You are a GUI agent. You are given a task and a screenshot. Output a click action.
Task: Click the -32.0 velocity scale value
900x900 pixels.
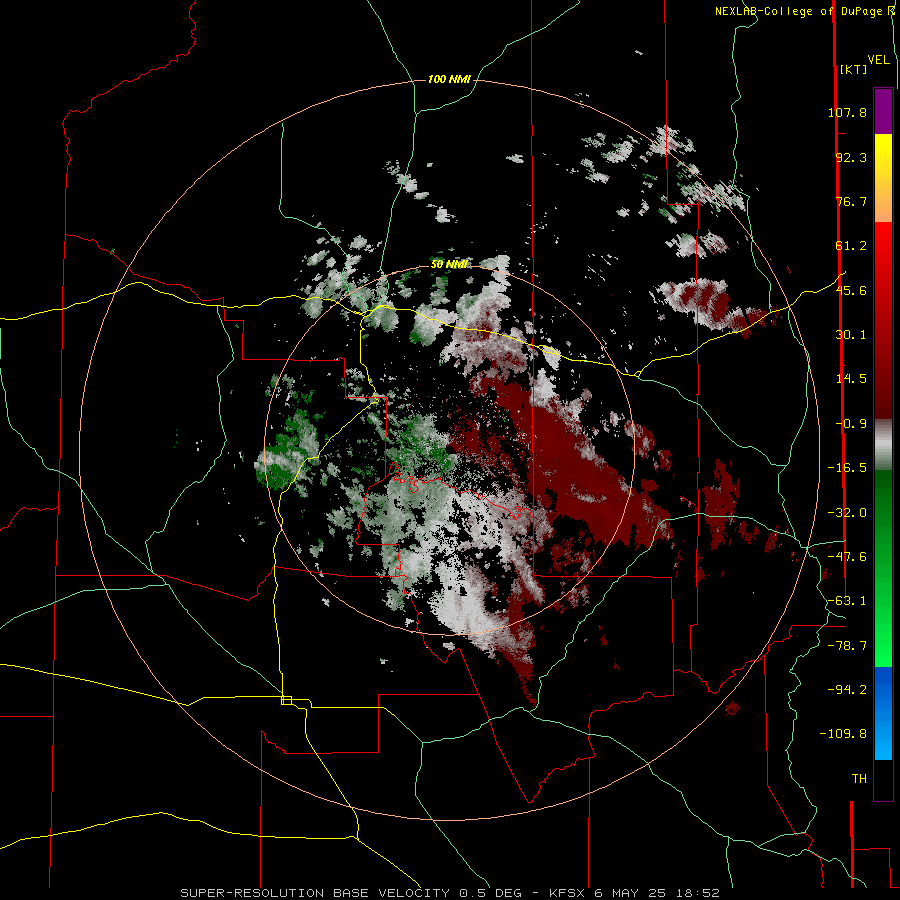point(847,513)
